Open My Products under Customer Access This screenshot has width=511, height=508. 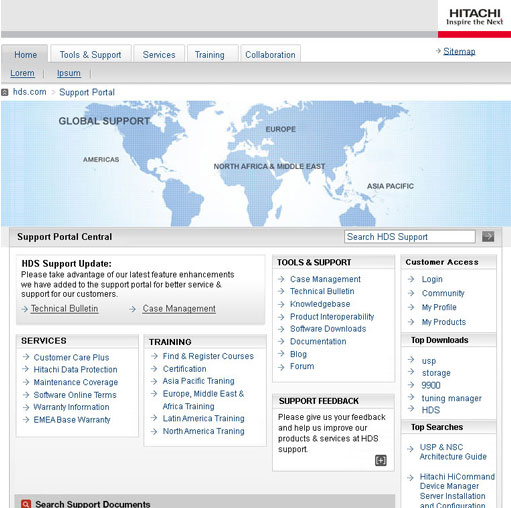coord(444,322)
